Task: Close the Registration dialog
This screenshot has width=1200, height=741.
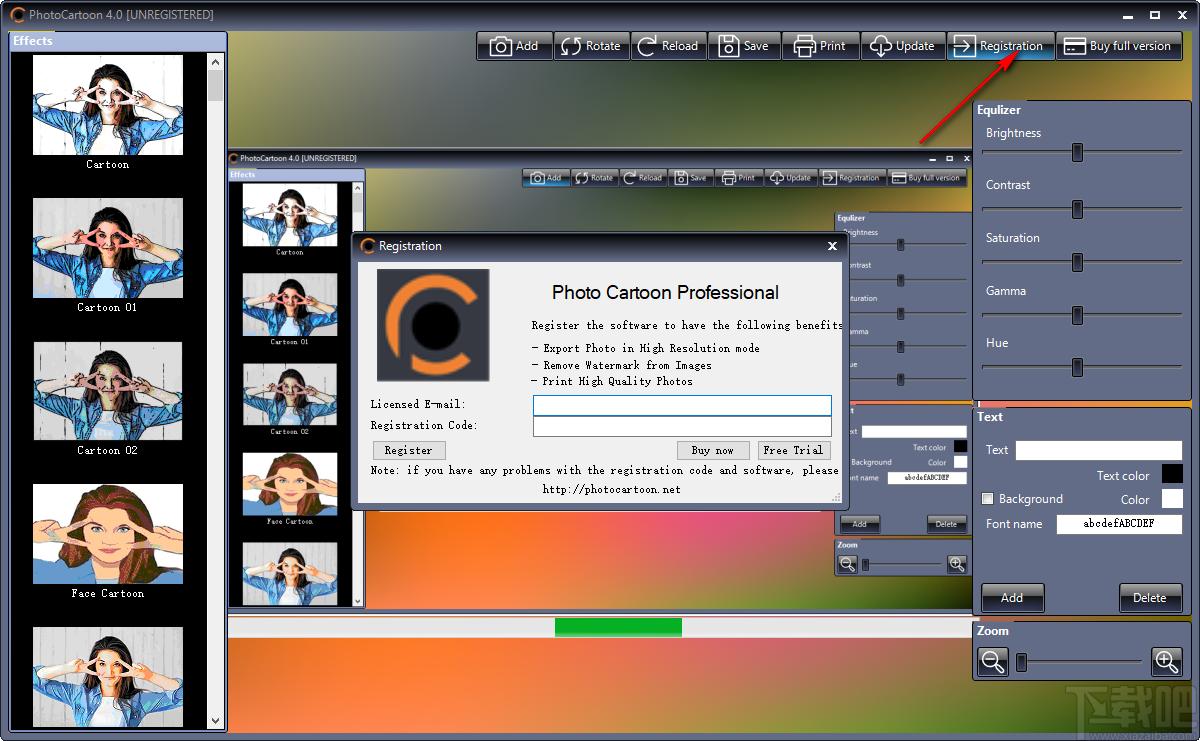Action: (x=832, y=246)
